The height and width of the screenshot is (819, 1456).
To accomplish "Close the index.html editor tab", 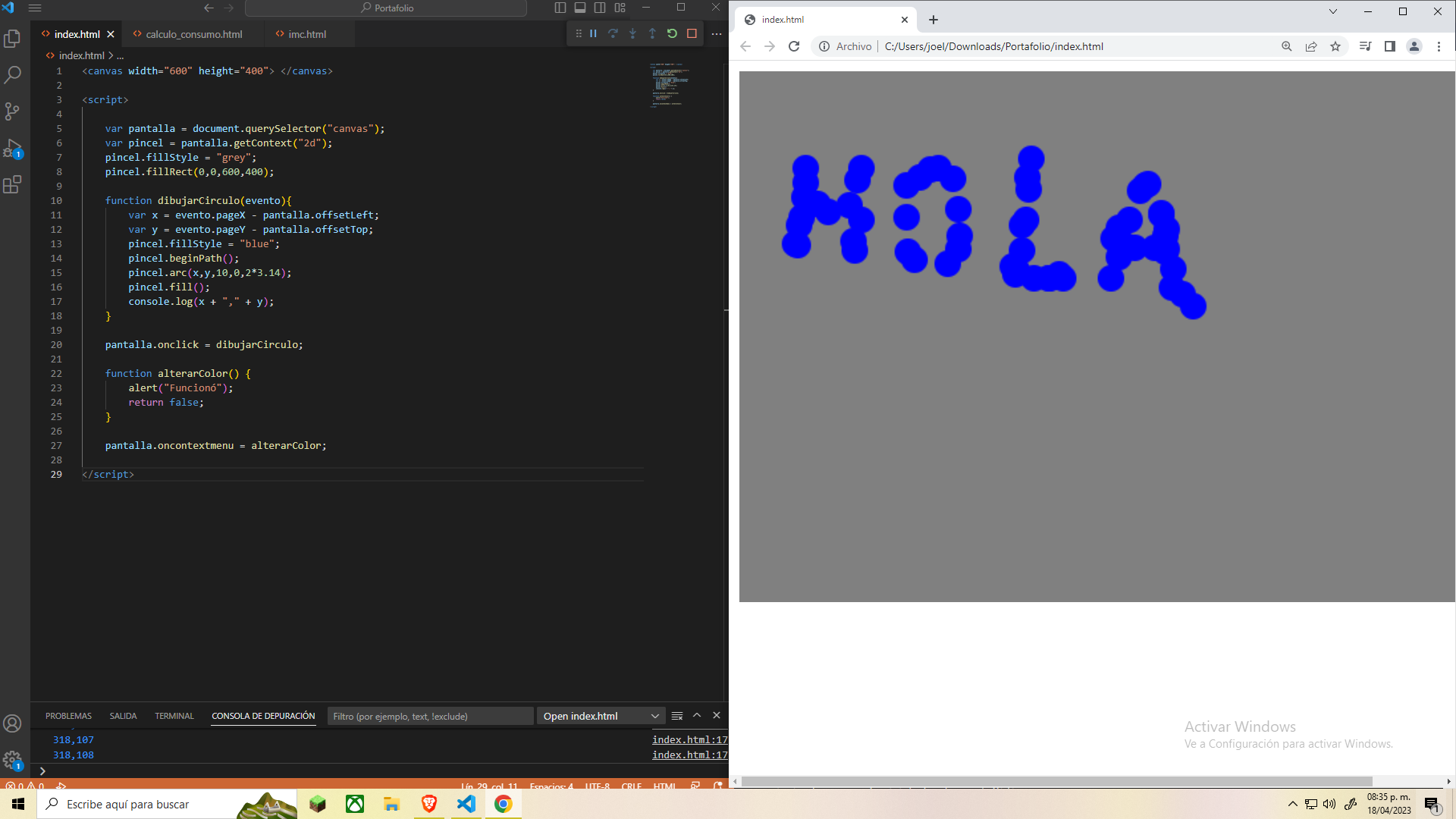I will coord(111,34).
